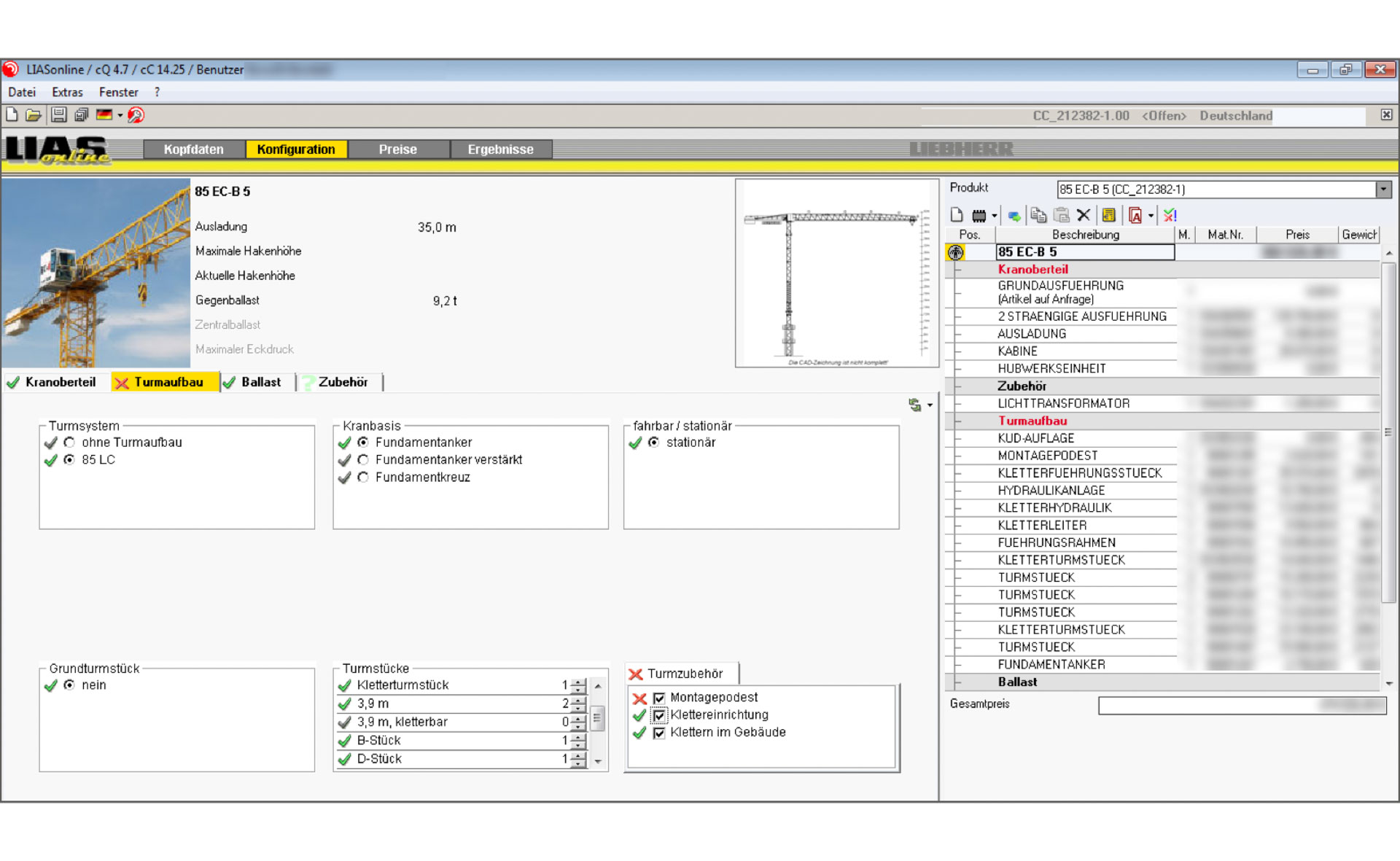Open the language flag dropdown arrow
The height and width of the screenshot is (861, 1400).
(x=120, y=115)
